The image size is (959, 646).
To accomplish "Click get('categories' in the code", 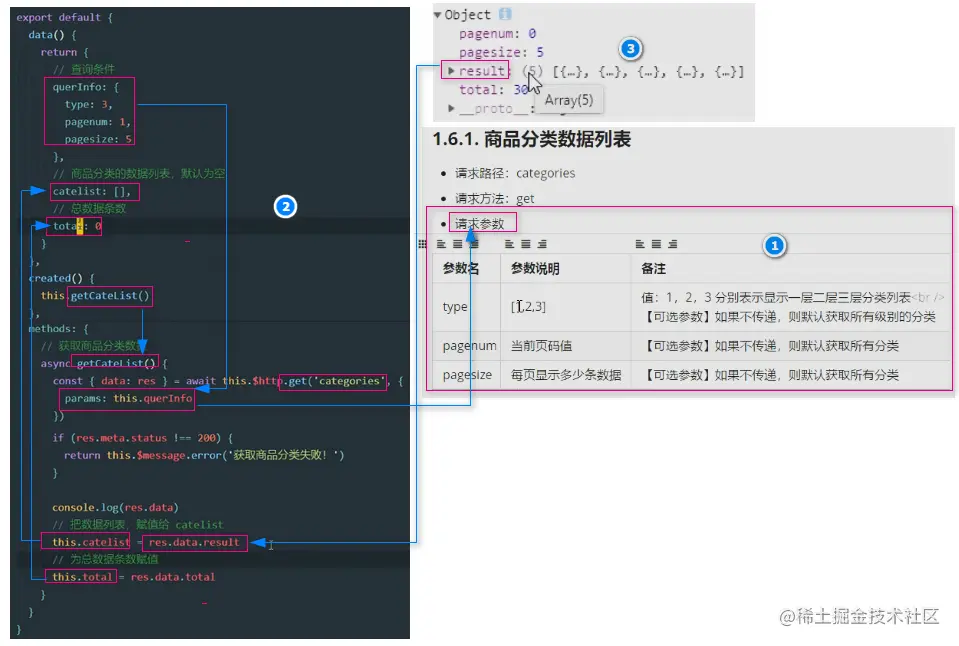I will [334, 381].
